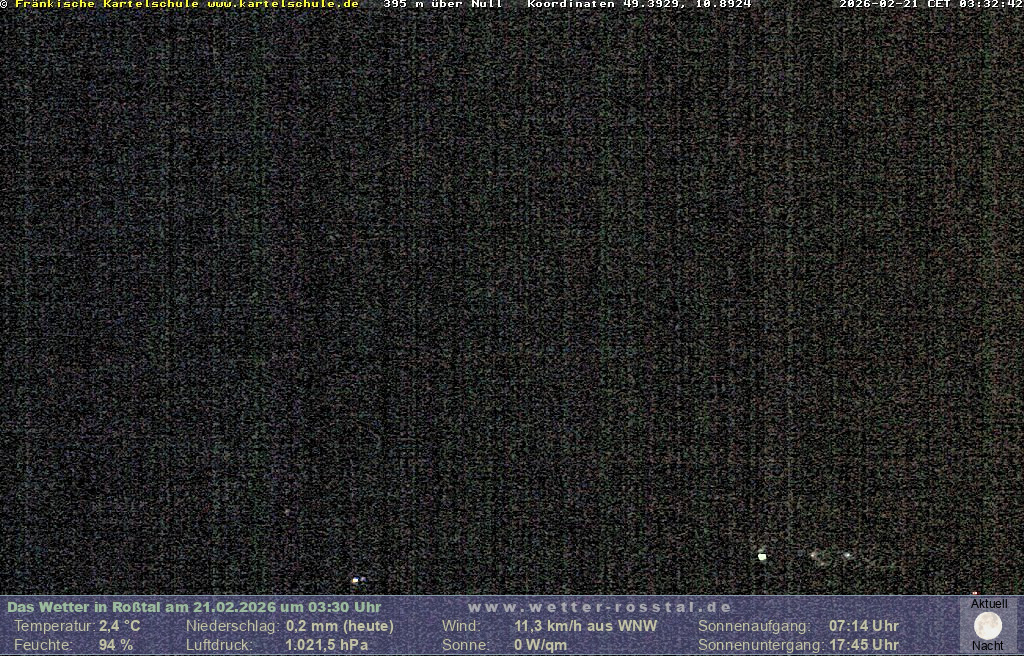The height and width of the screenshot is (656, 1024).
Task: Click the Koordinaten 49.3929, 10.8924 text
Action: coord(639,4)
